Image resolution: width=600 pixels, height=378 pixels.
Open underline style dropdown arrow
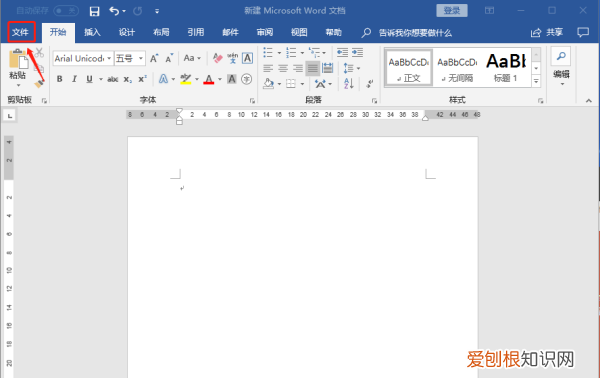point(101,79)
